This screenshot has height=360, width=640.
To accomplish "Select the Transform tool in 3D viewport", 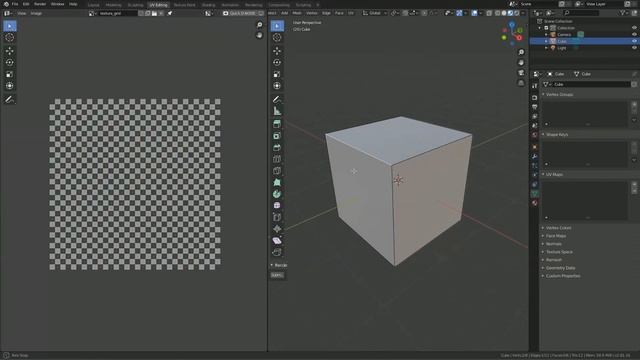I will (277, 86).
